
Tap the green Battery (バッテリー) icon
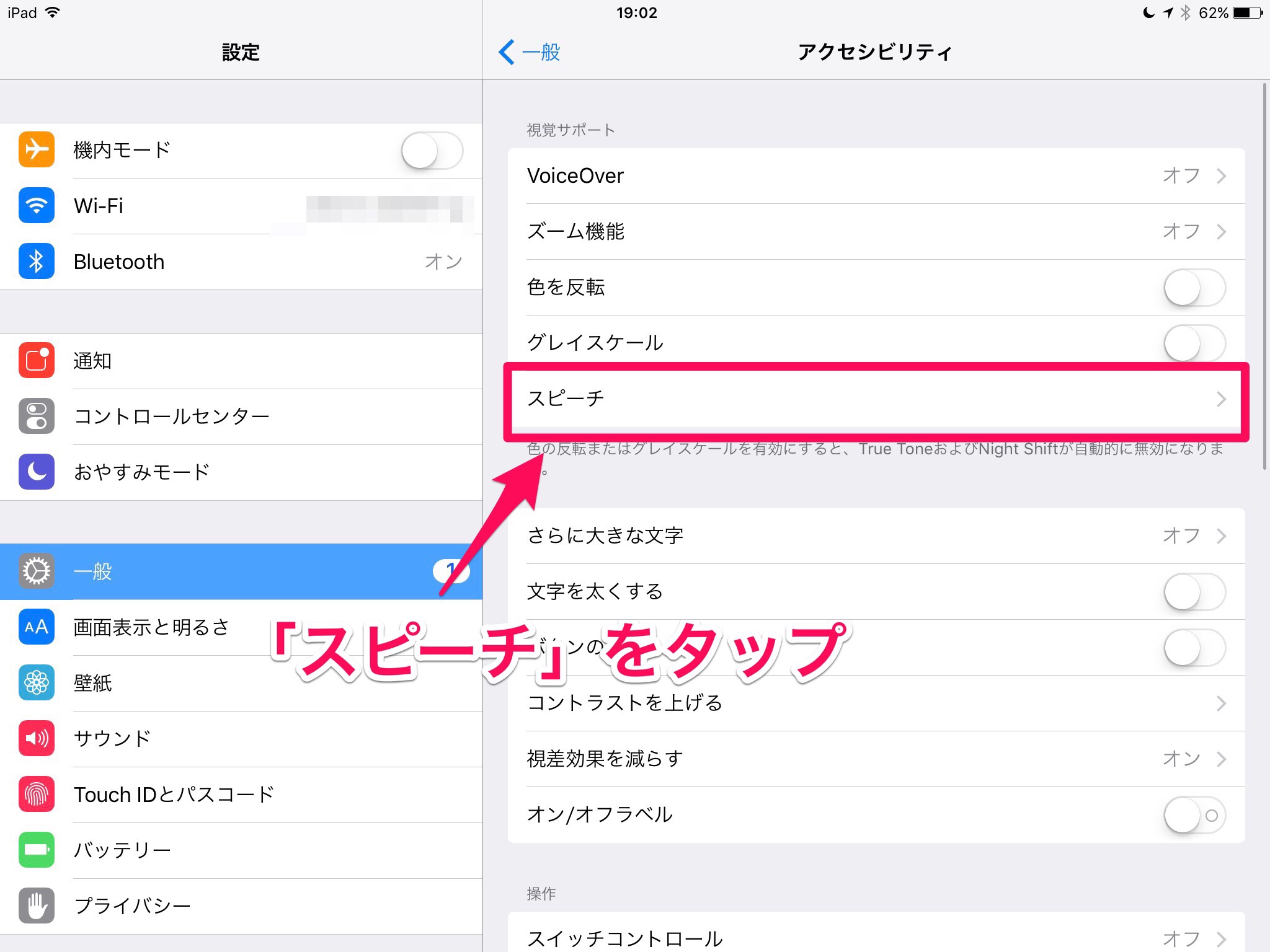pos(36,850)
